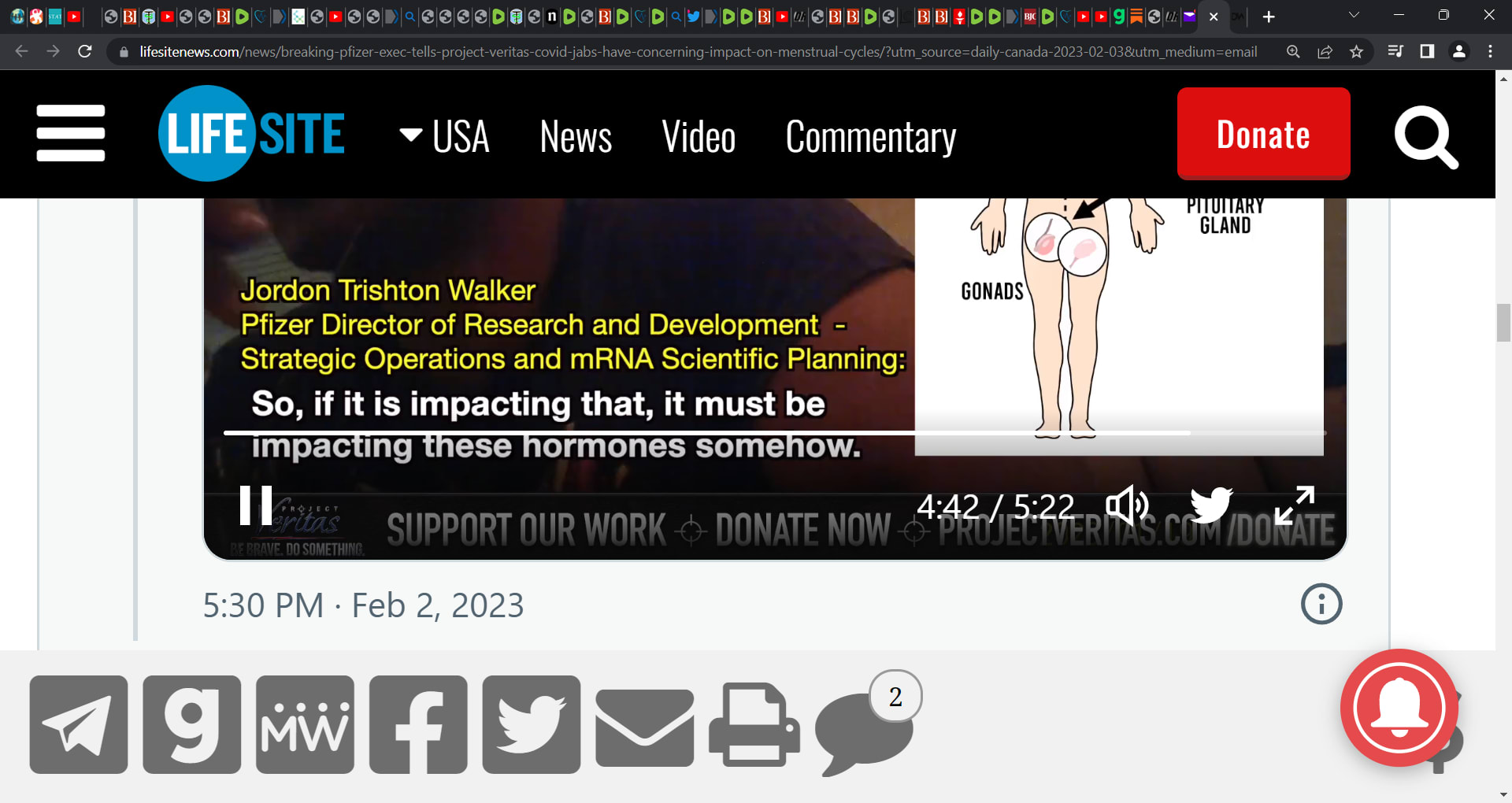Open the Commentary menu
Viewport: 1512px width, 803px height.
coord(871,138)
